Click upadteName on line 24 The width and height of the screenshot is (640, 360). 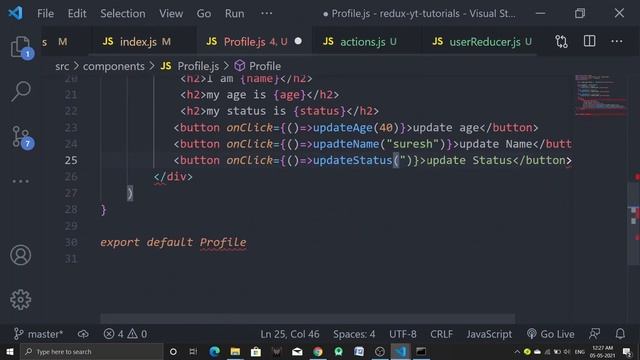click(346, 144)
